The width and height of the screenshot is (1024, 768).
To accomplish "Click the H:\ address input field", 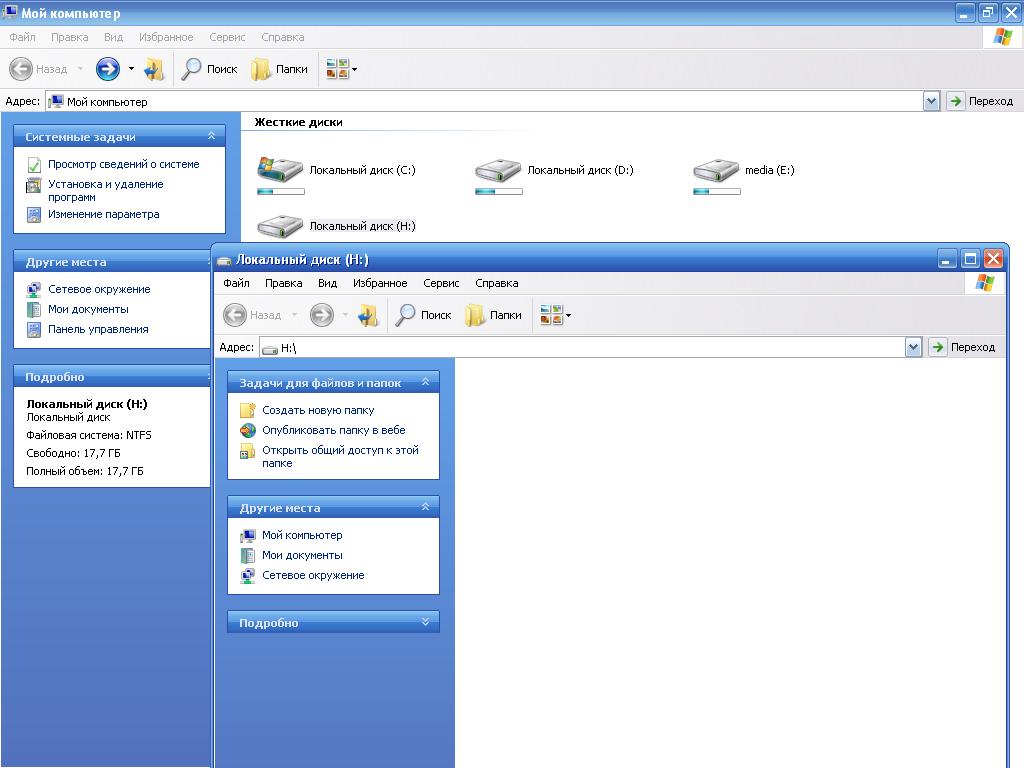I will [590, 347].
